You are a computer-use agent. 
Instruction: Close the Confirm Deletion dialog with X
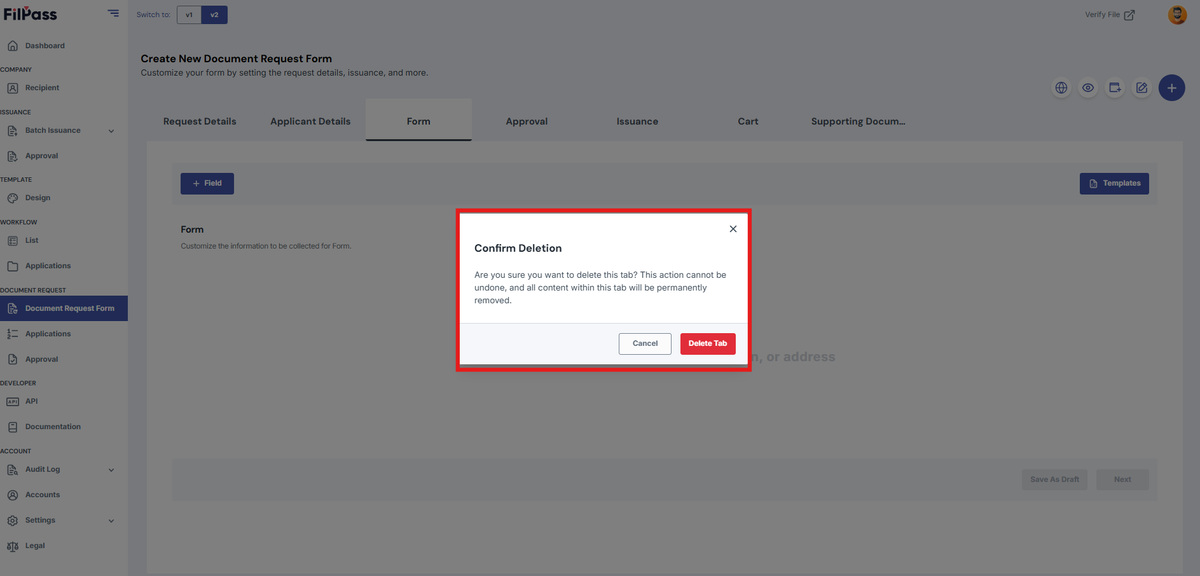(733, 229)
